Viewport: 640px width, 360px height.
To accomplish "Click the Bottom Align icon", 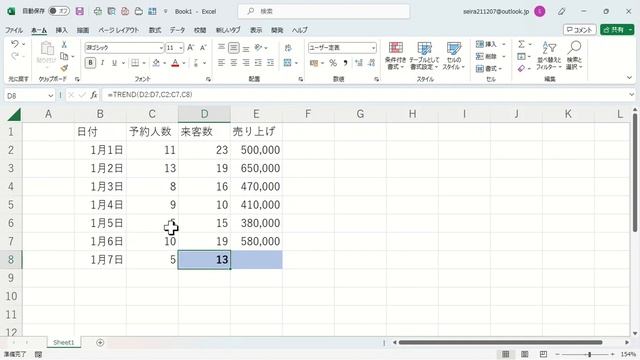I will 246,48.
